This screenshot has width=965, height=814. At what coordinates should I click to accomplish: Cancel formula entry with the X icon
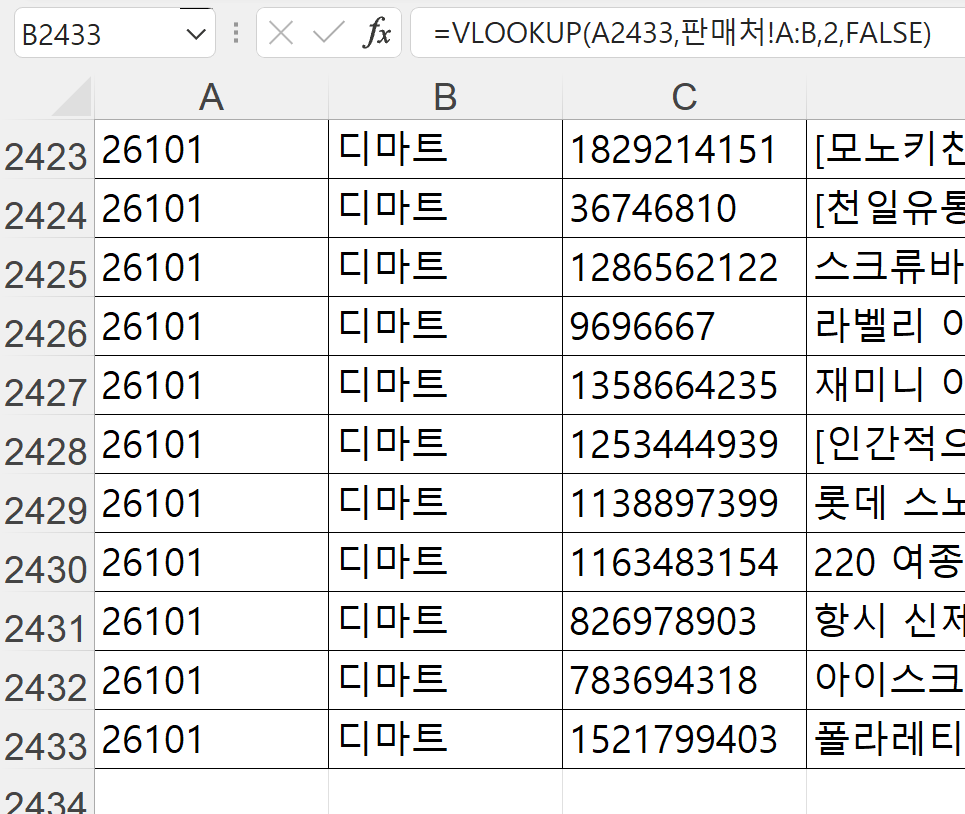(281, 33)
